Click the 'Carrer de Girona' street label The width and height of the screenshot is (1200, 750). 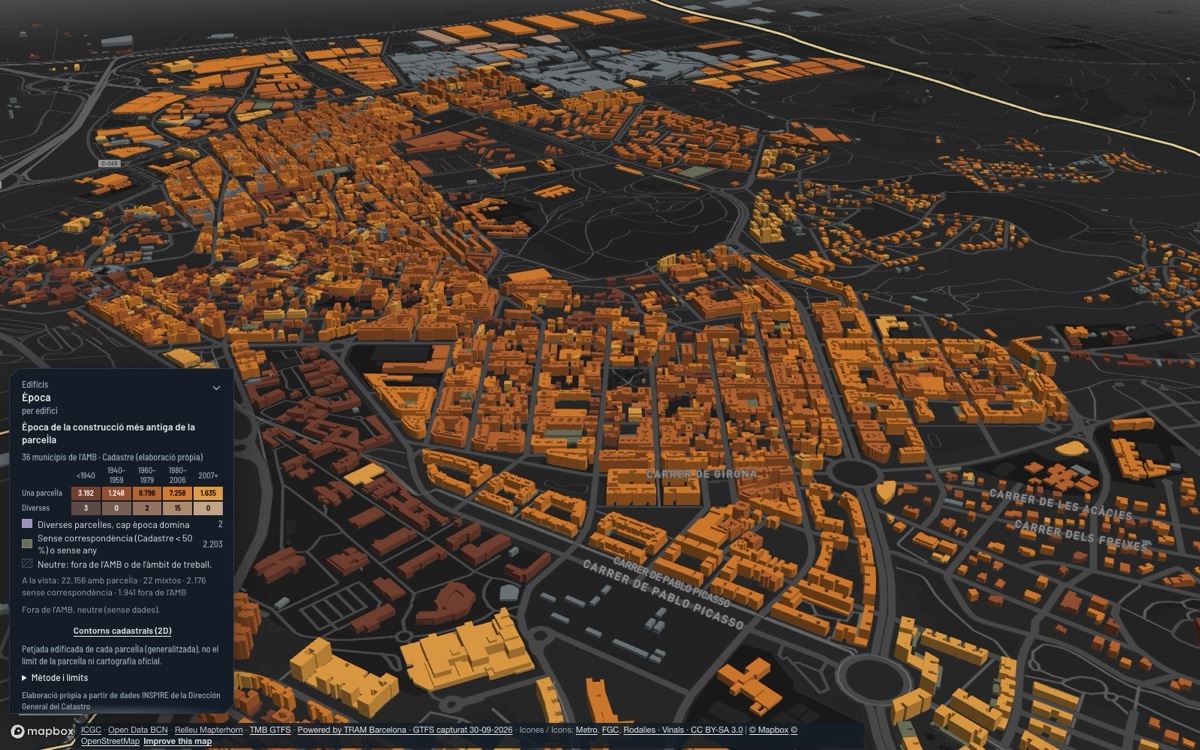(702, 474)
